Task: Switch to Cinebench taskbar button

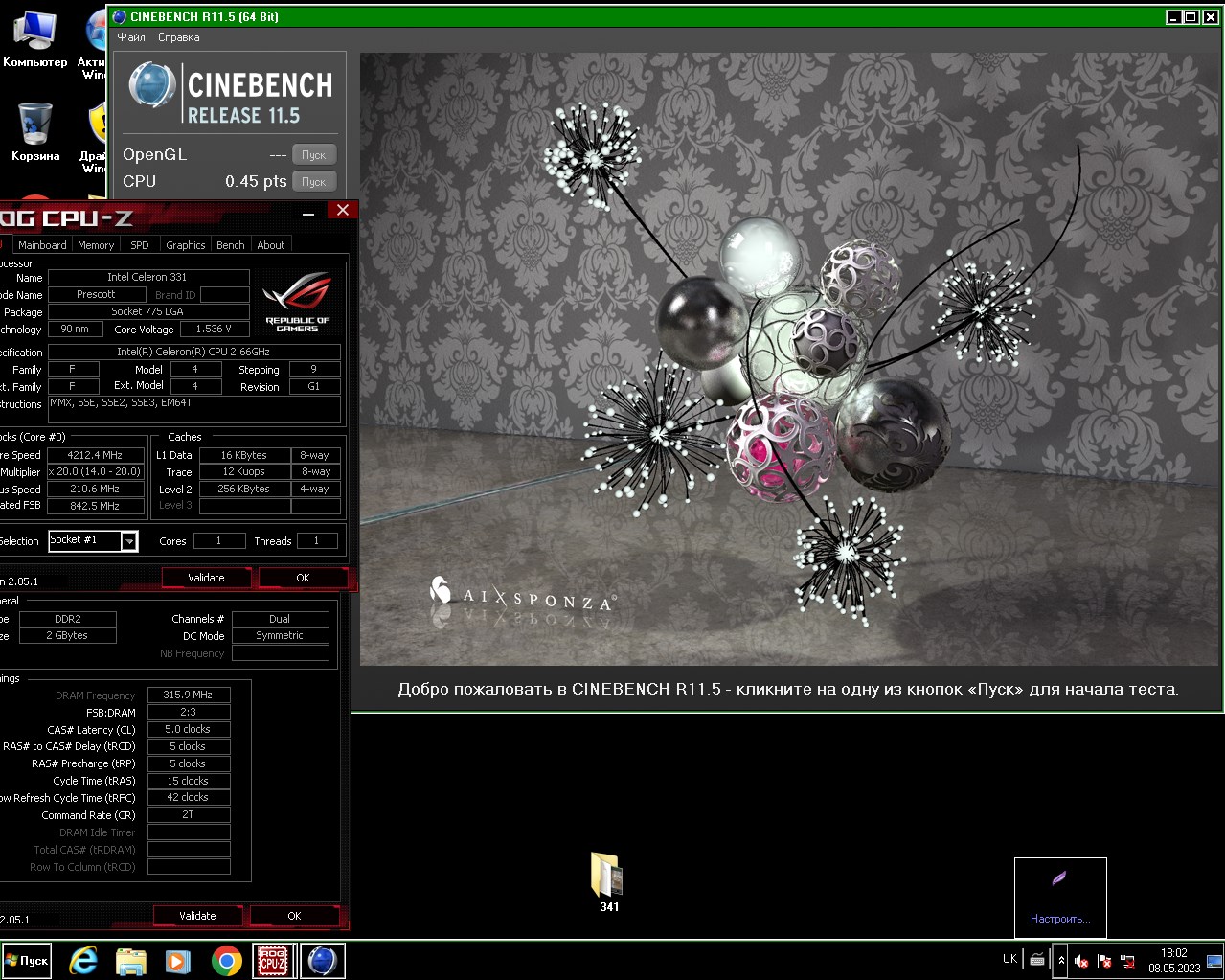Action: click(x=323, y=960)
